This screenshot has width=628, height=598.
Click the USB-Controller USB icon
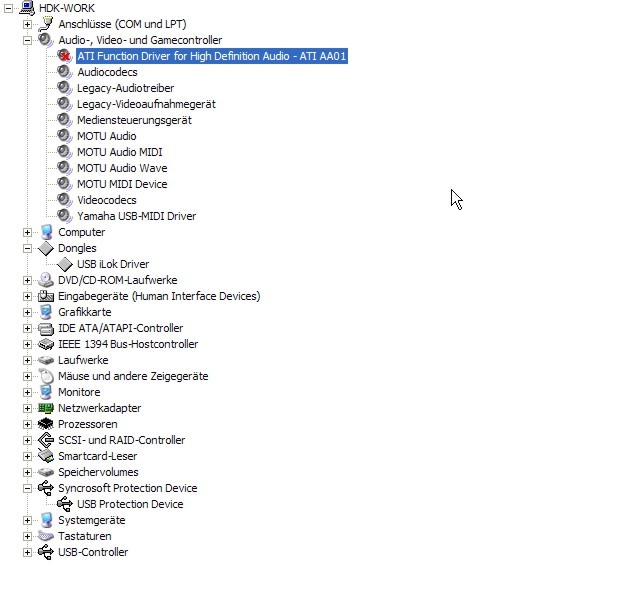click(46, 552)
